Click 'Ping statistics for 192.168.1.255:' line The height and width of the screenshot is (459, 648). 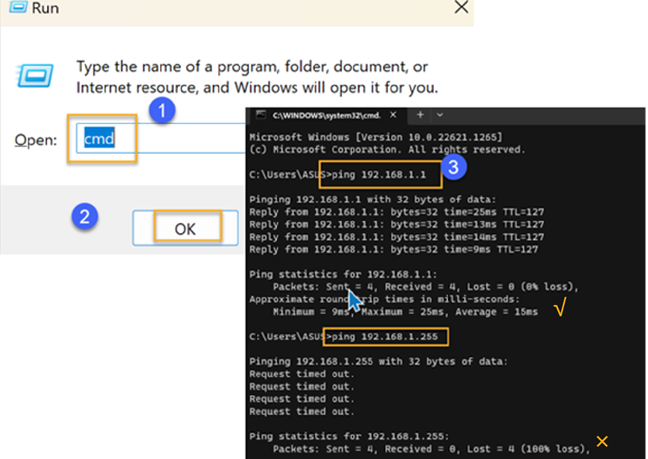[x=349, y=436]
